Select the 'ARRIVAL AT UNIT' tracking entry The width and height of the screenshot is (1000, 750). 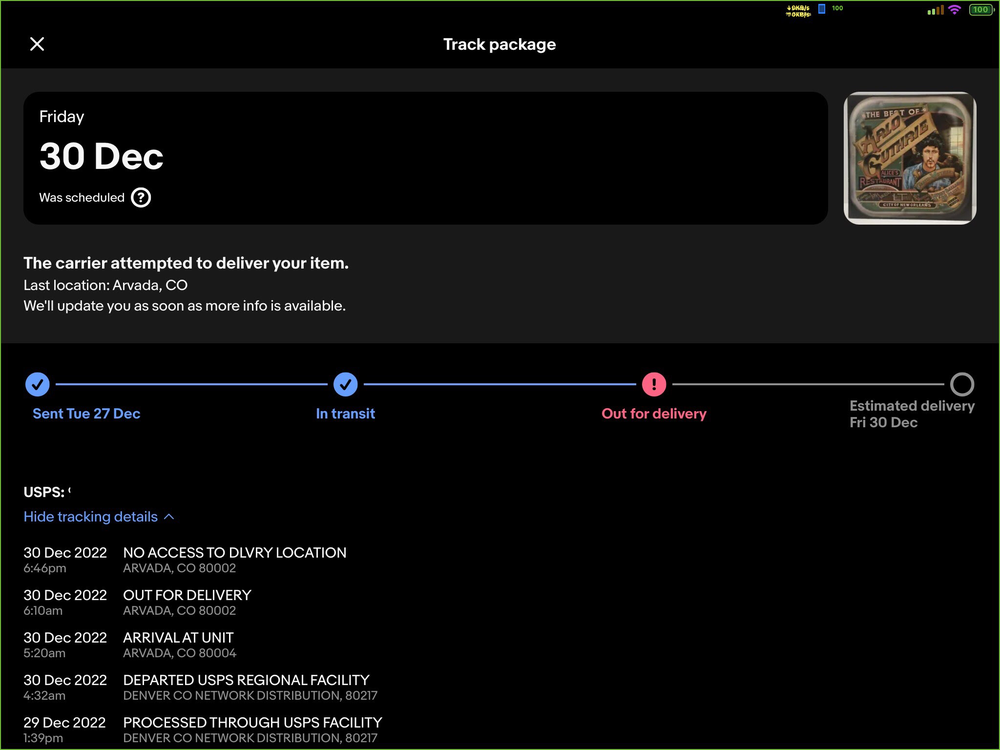[x=178, y=637]
